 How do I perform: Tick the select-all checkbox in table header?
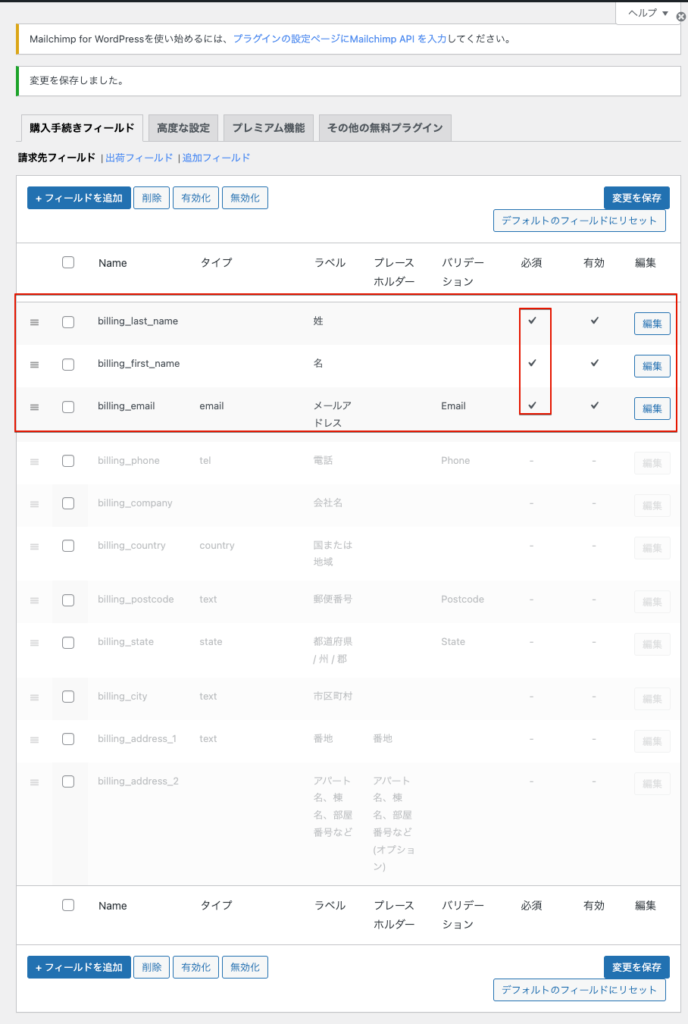pyautogui.click(x=68, y=263)
